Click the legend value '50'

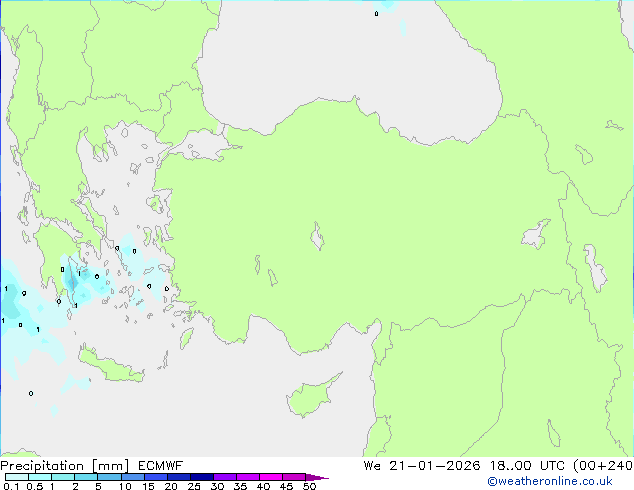tap(309, 486)
